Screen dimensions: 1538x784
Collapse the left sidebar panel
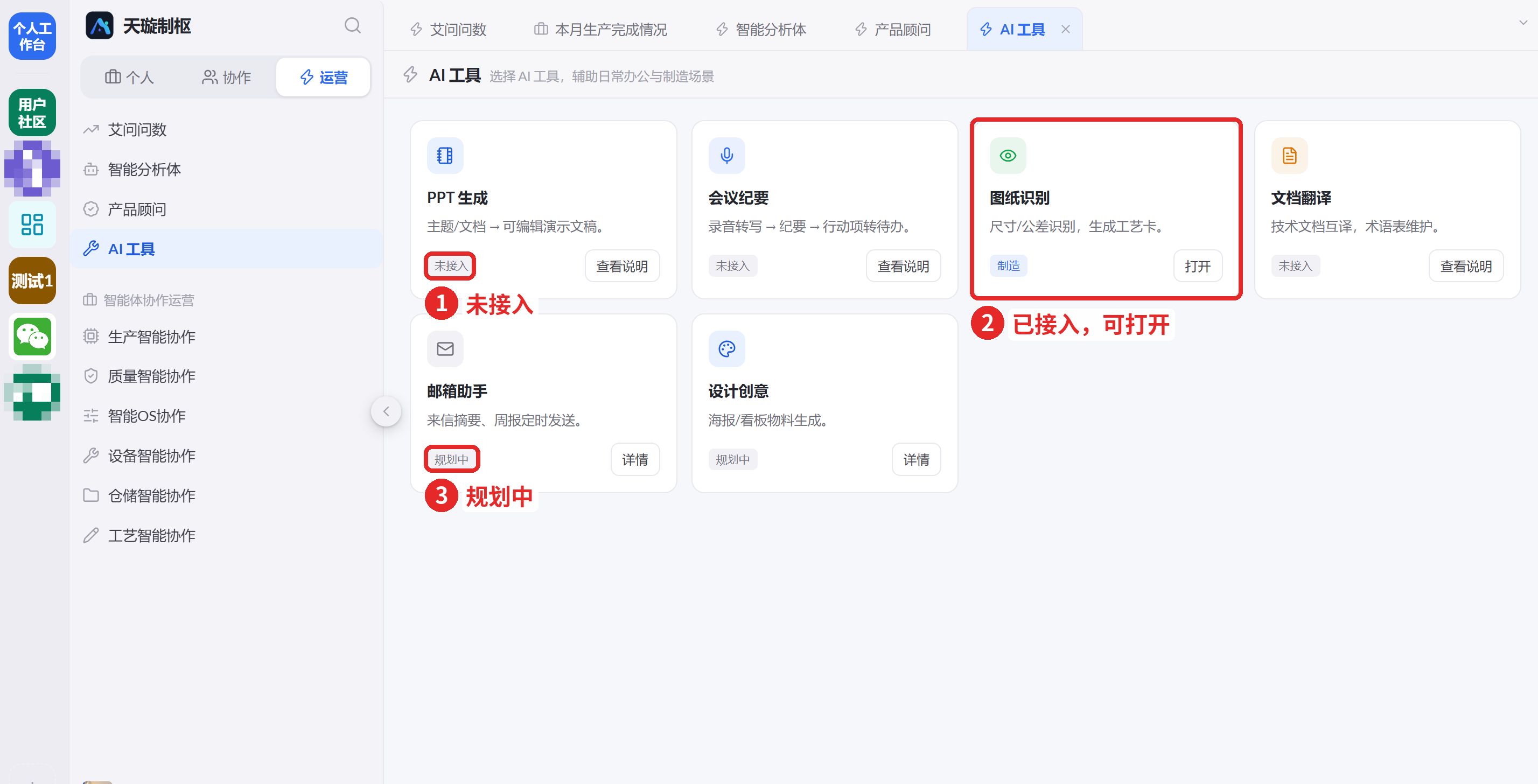(386, 411)
